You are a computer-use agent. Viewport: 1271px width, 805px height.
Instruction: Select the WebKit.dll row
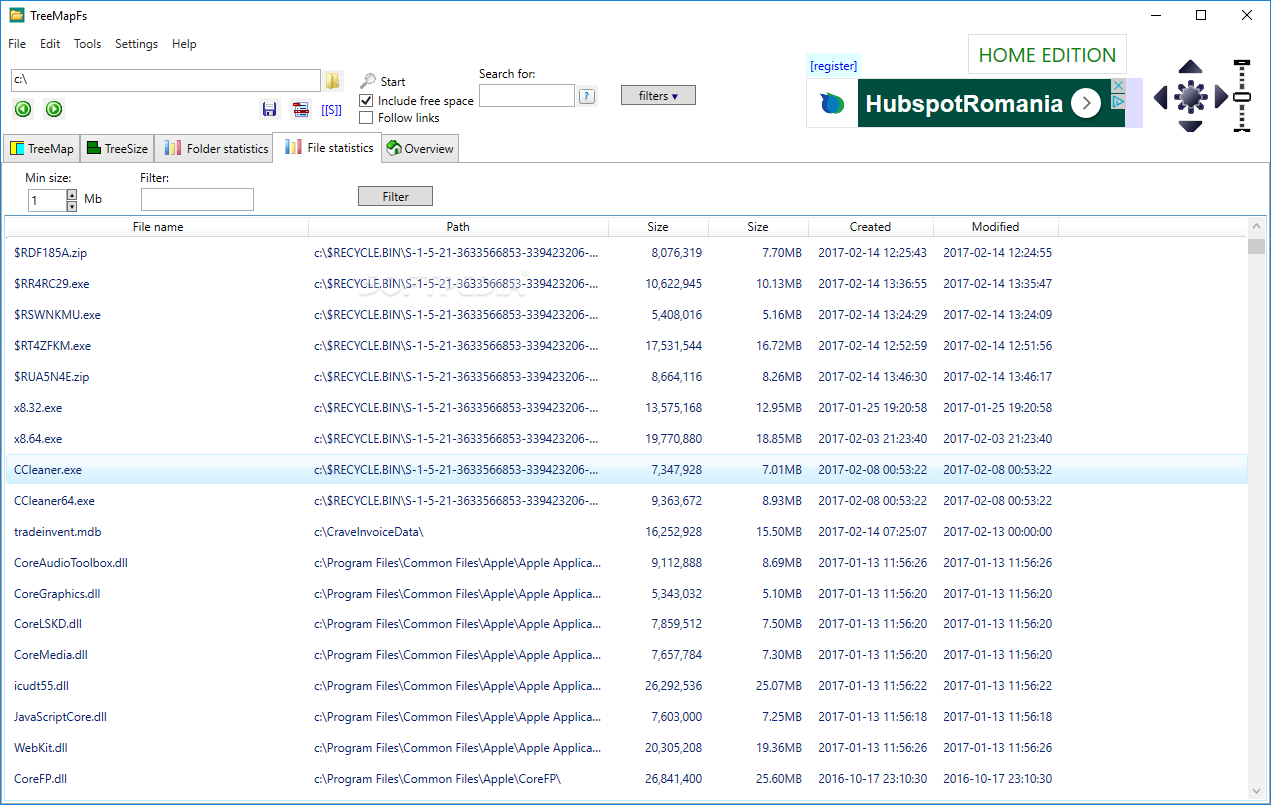click(x=626, y=748)
